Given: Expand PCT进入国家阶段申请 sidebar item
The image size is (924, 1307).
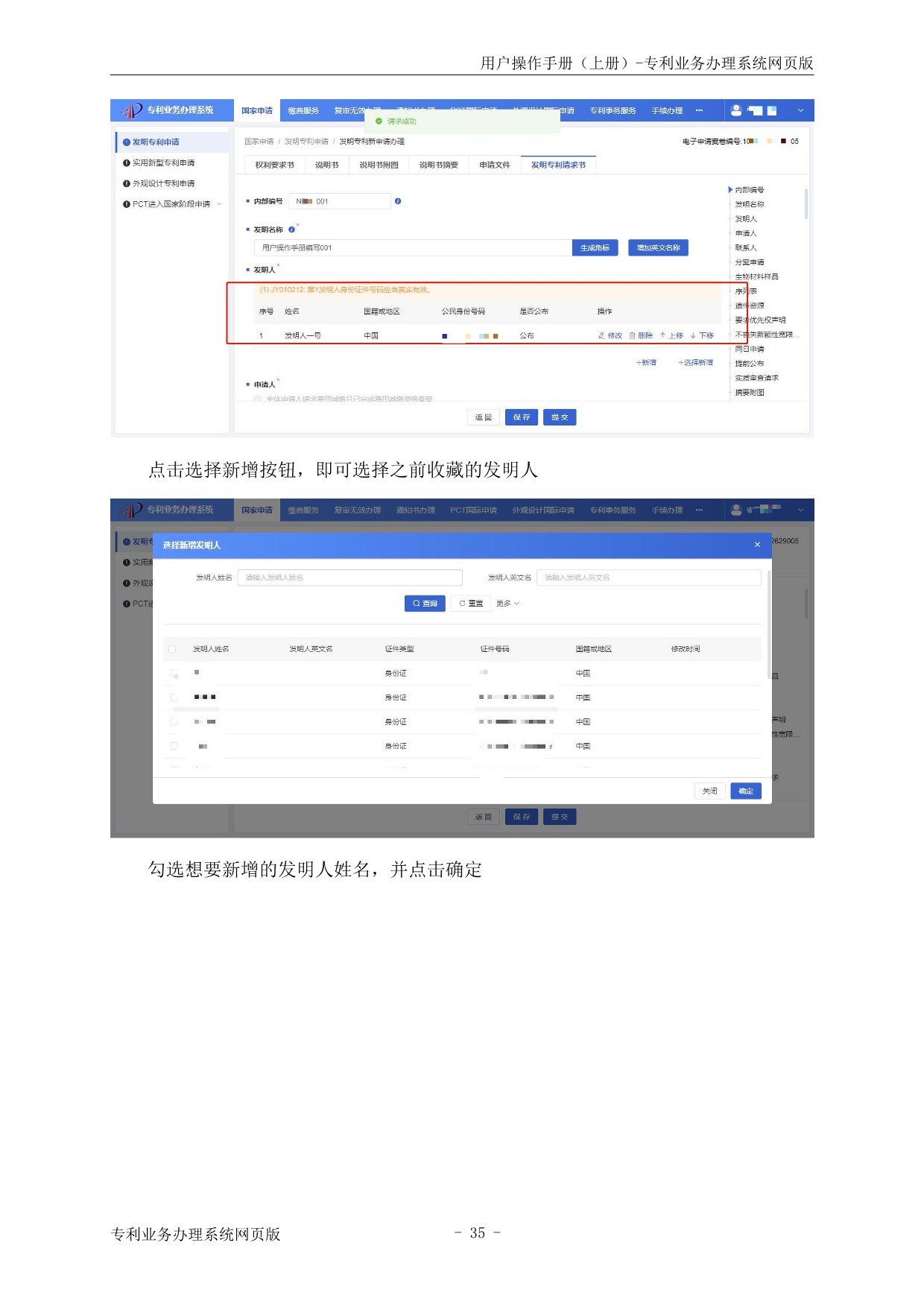Looking at the screenshot, I should [x=219, y=204].
